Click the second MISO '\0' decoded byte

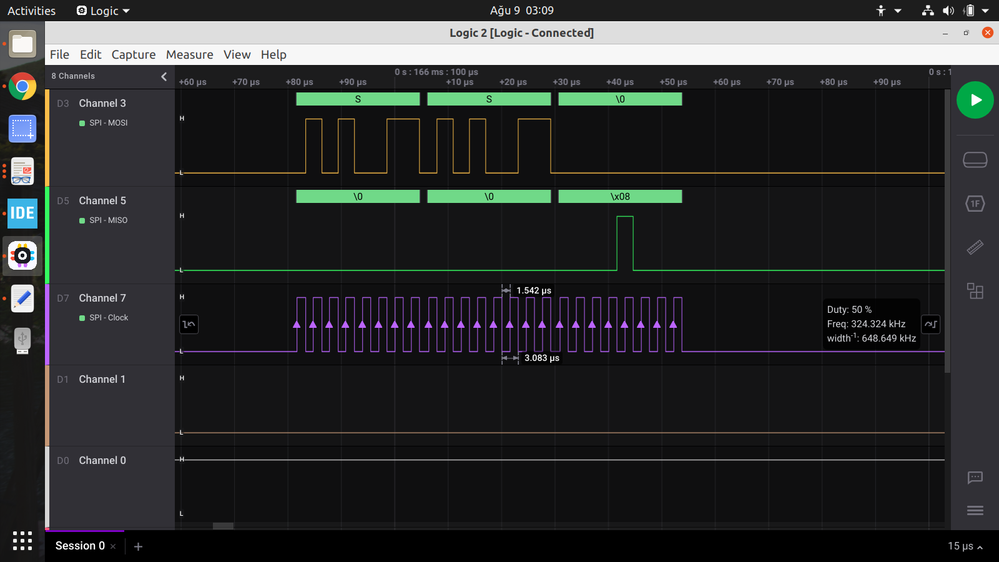pyautogui.click(x=489, y=197)
